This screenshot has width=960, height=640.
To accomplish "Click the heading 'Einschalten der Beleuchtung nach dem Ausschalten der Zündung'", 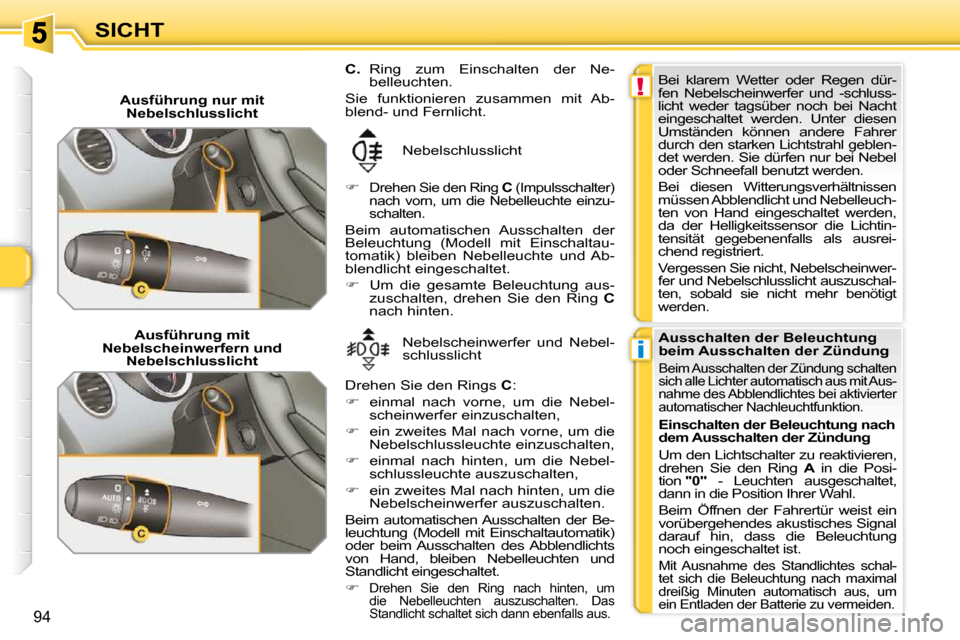I will (777, 431).
